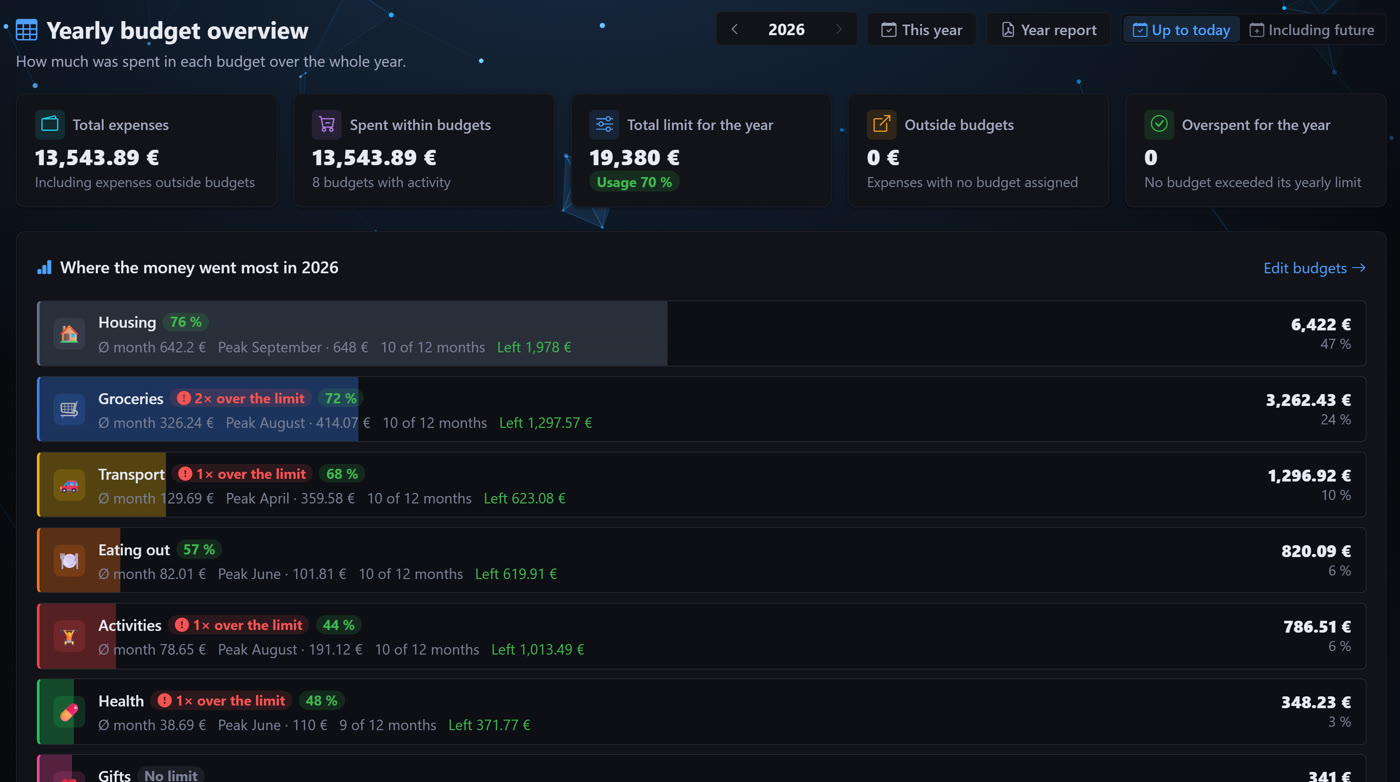Click the bar chart icon beside section title

tap(44, 267)
